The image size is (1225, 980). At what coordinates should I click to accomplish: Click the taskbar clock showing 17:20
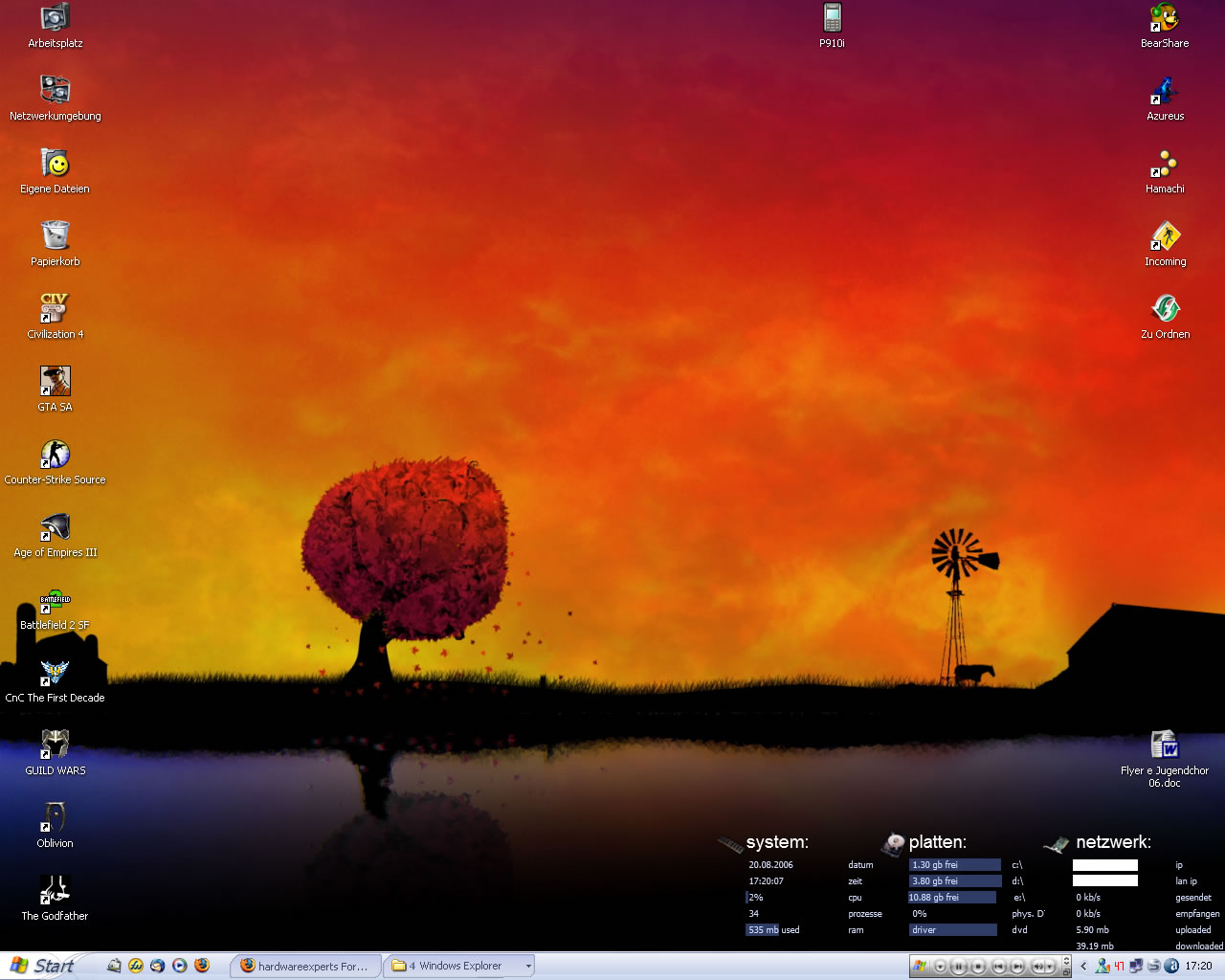pyautogui.click(x=1198, y=967)
